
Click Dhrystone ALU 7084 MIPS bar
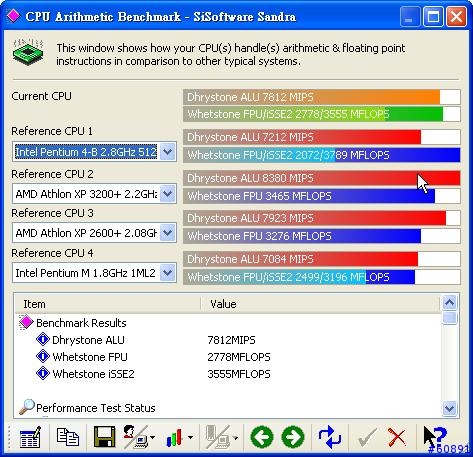pyautogui.click(x=322, y=259)
